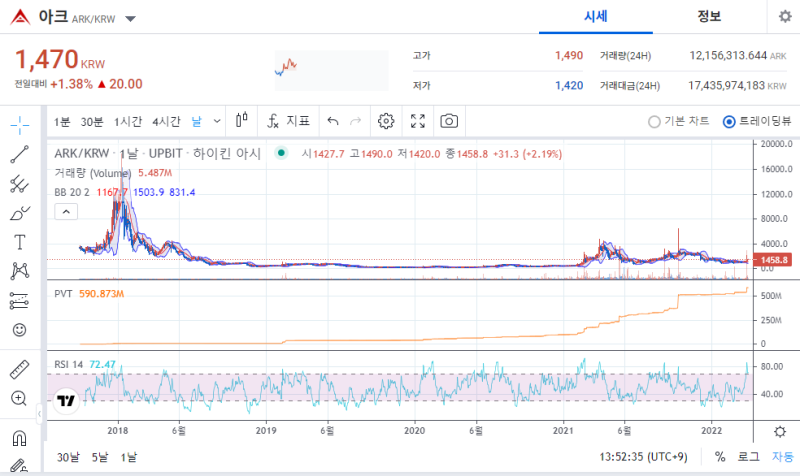
Task: Collapse the indicator legend arrow
Action: pos(66,211)
